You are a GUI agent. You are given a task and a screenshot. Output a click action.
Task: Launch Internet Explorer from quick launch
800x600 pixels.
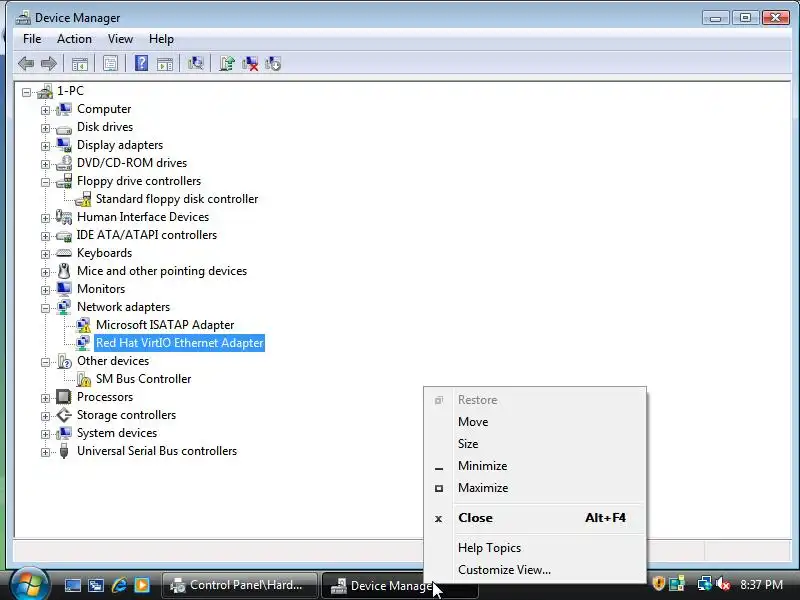[119, 585]
